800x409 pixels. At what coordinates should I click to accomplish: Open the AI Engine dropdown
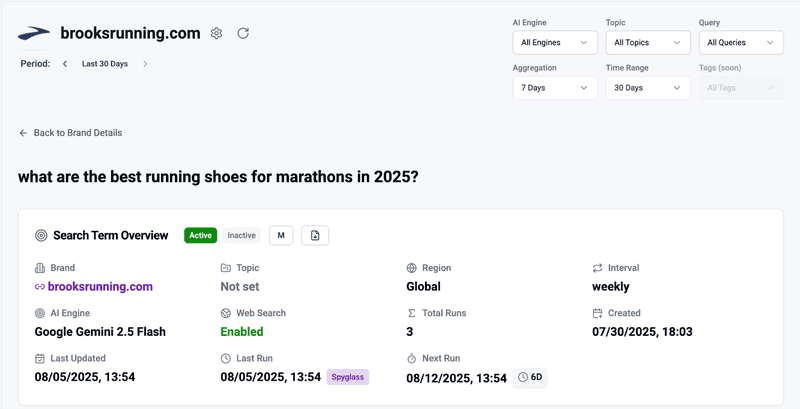[x=554, y=42]
